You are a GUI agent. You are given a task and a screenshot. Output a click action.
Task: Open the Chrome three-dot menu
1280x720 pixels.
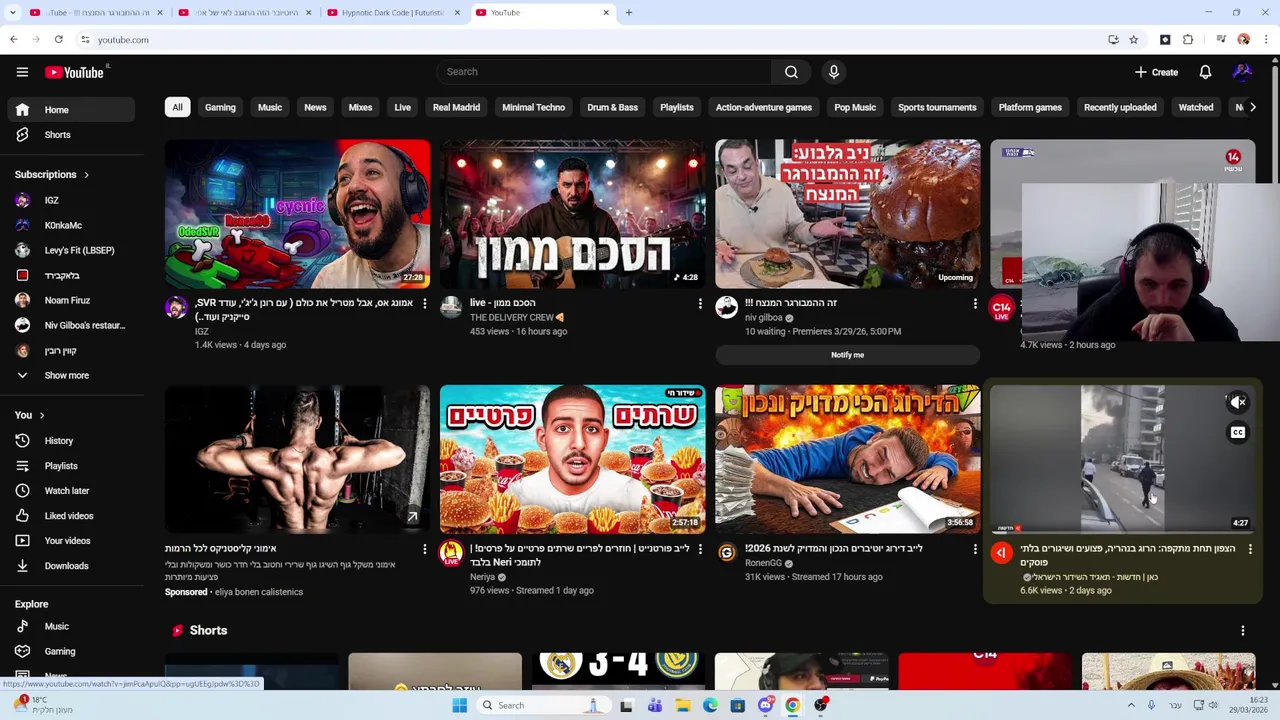tap(1266, 40)
